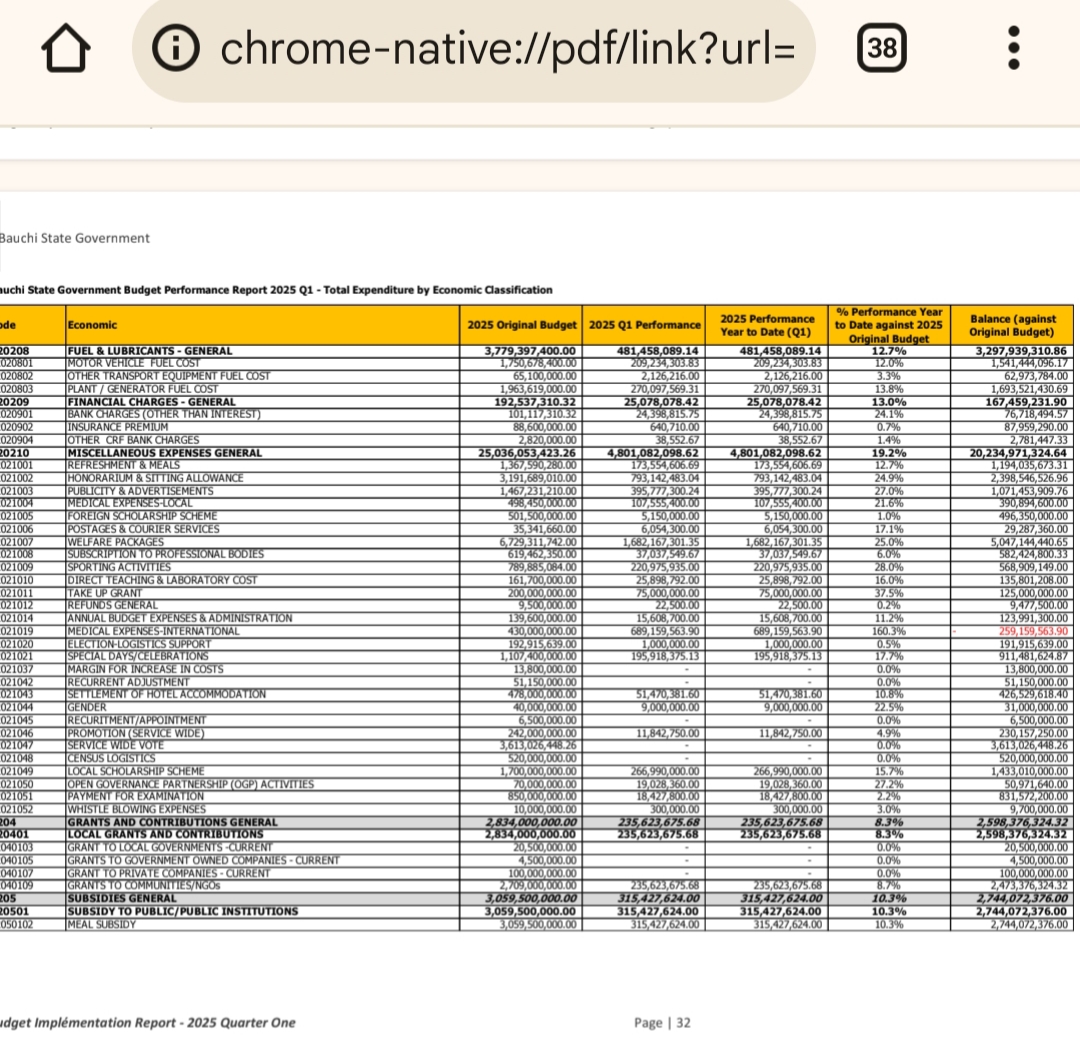
Task: Select 'LOCAL SCHOLARSHIP SCHEME' row label
Action: (x=136, y=772)
